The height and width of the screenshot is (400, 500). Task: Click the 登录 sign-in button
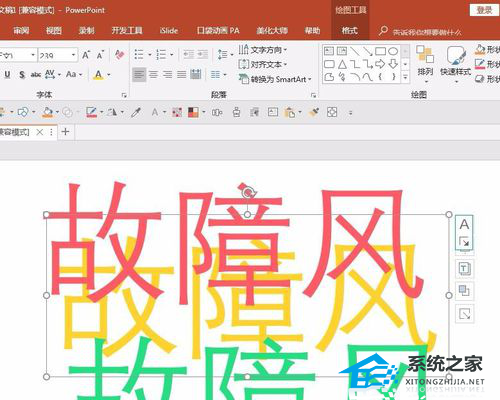(484, 10)
